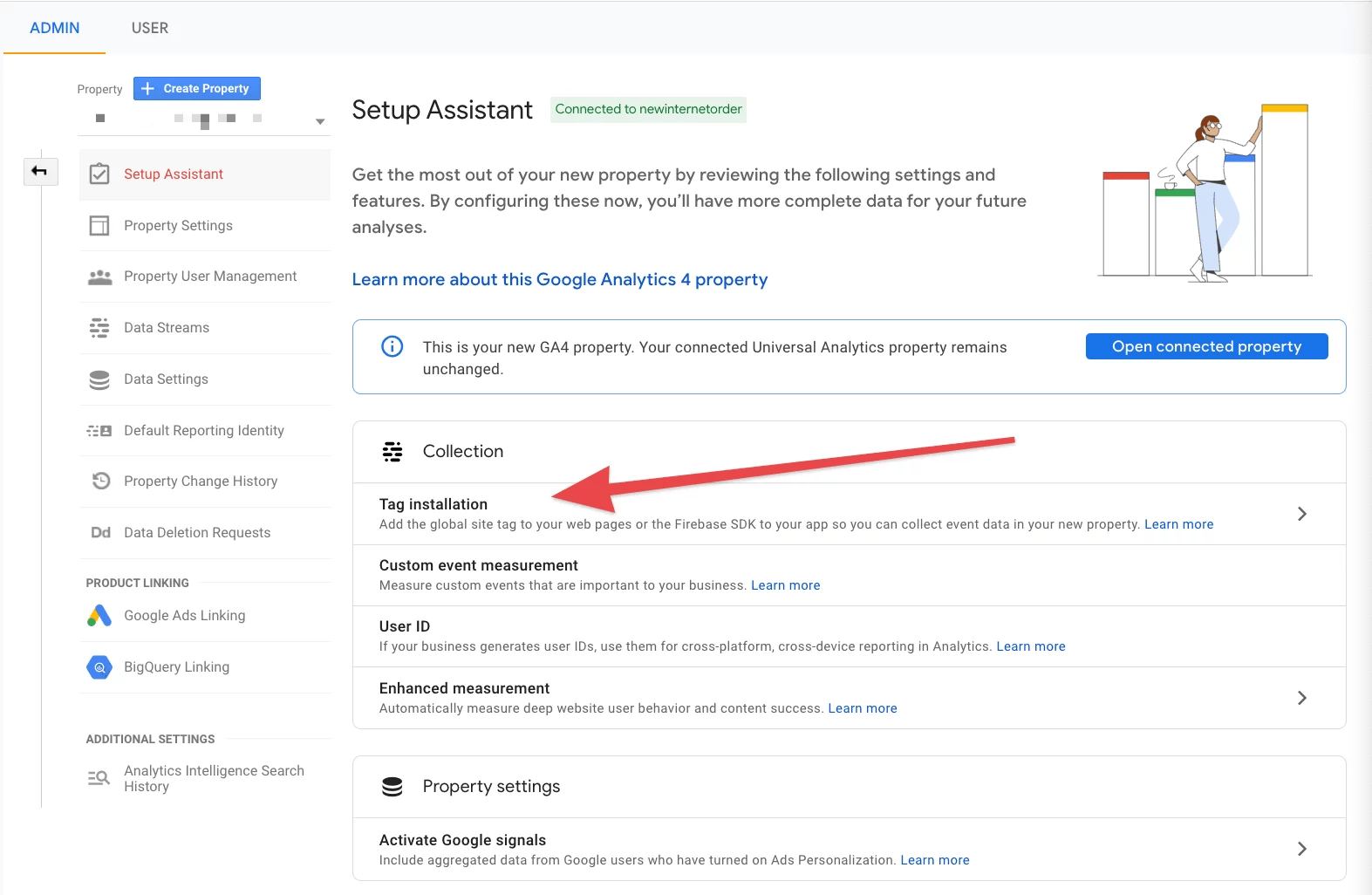The width and height of the screenshot is (1372, 895).
Task: Click Learn more under Activate Google signals
Action: (935, 860)
